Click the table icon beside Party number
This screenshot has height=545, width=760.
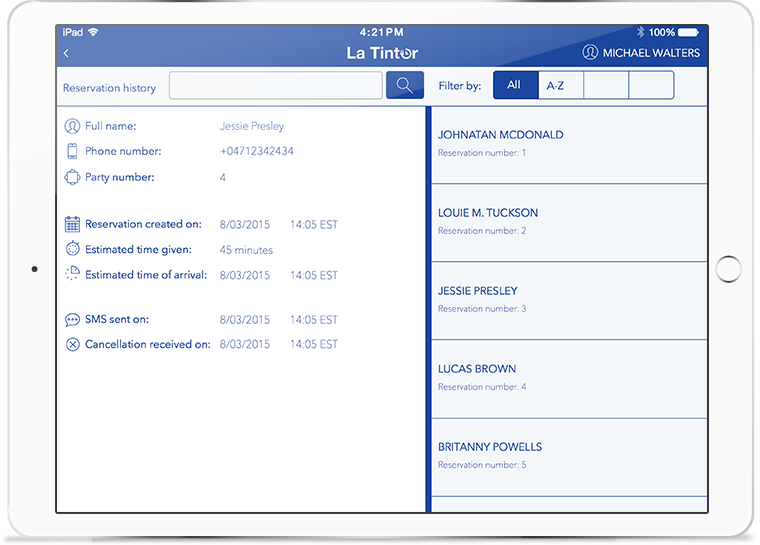click(x=72, y=178)
